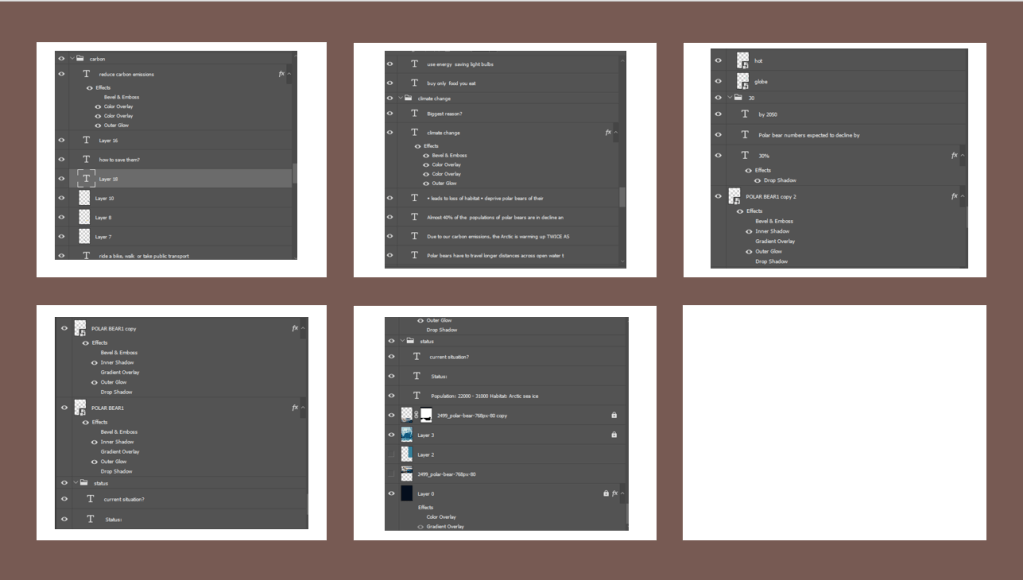
Task: Select the 'use energy saving light bulbs' layer
Action: coord(460,64)
